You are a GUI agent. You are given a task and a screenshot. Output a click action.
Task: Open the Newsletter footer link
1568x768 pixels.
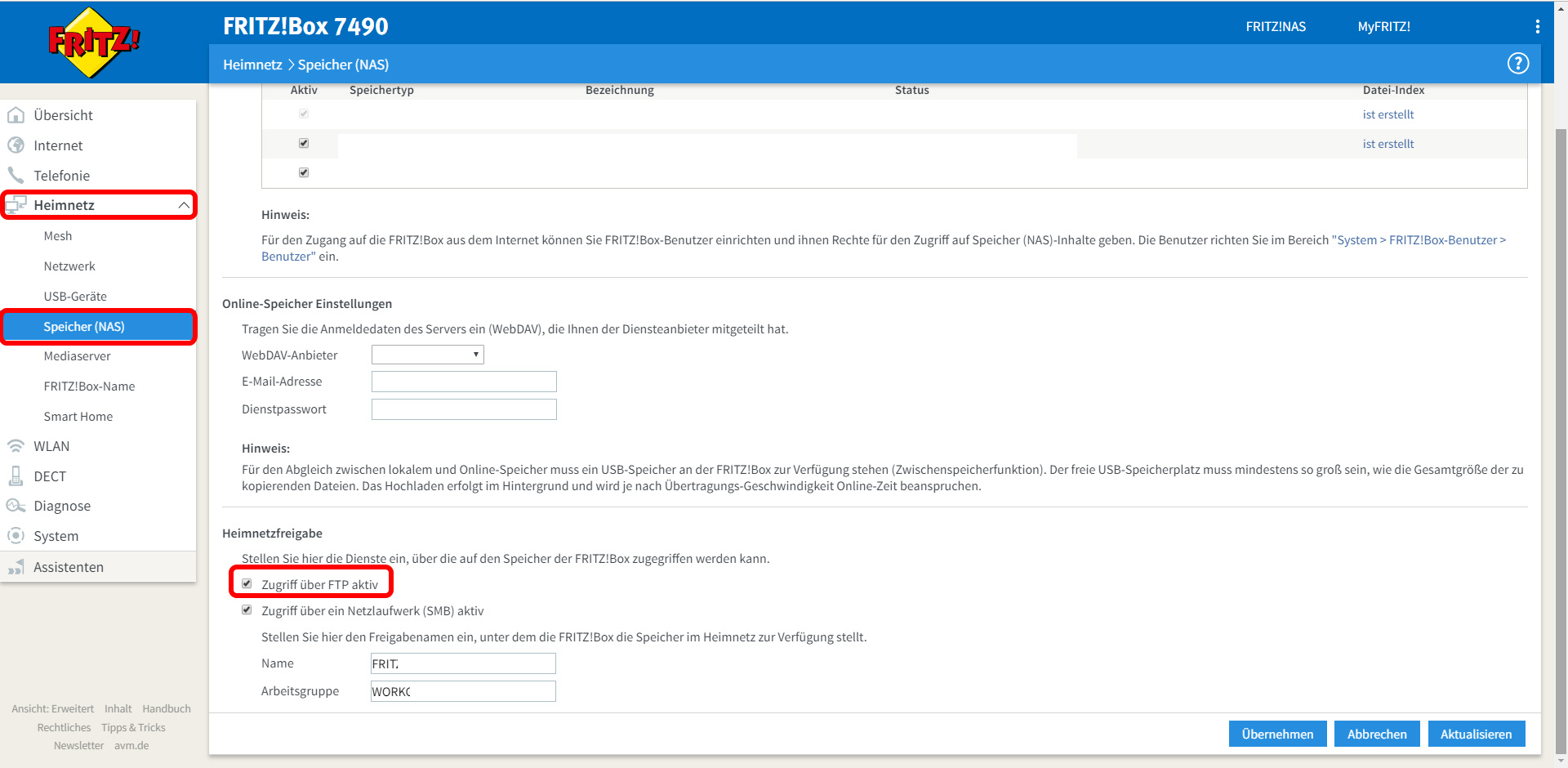click(x=78, y=746)
